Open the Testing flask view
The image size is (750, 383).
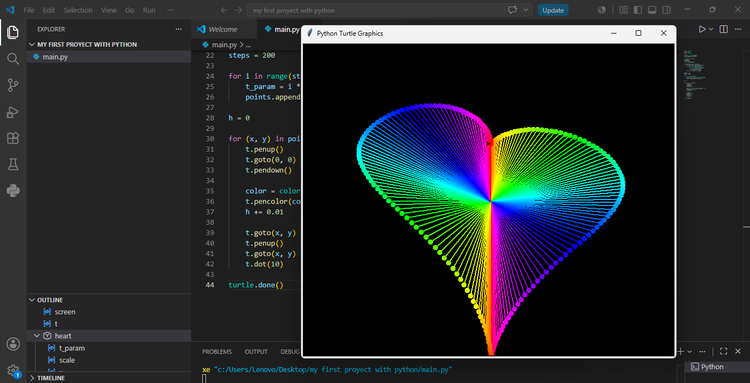click(x=13, y=165)
